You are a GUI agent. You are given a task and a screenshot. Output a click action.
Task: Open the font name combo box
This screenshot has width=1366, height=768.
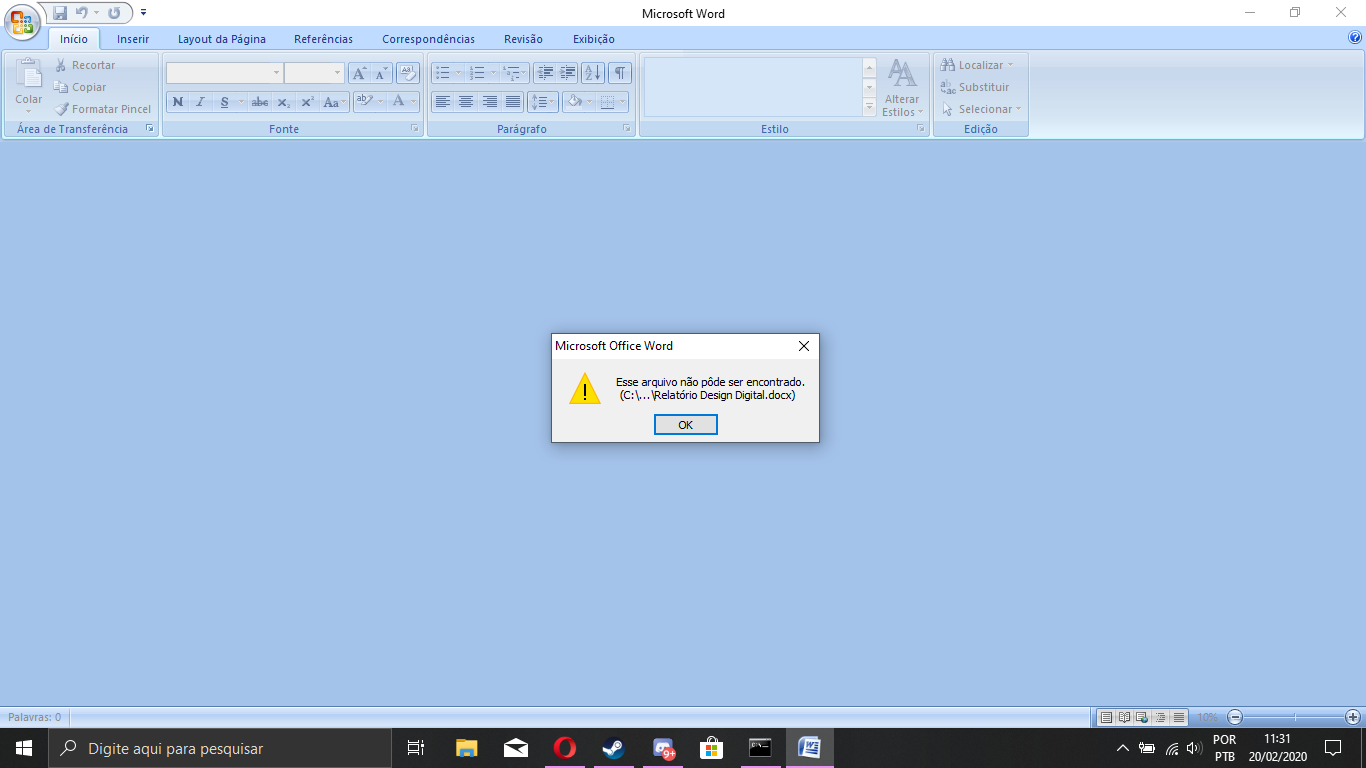224,73
